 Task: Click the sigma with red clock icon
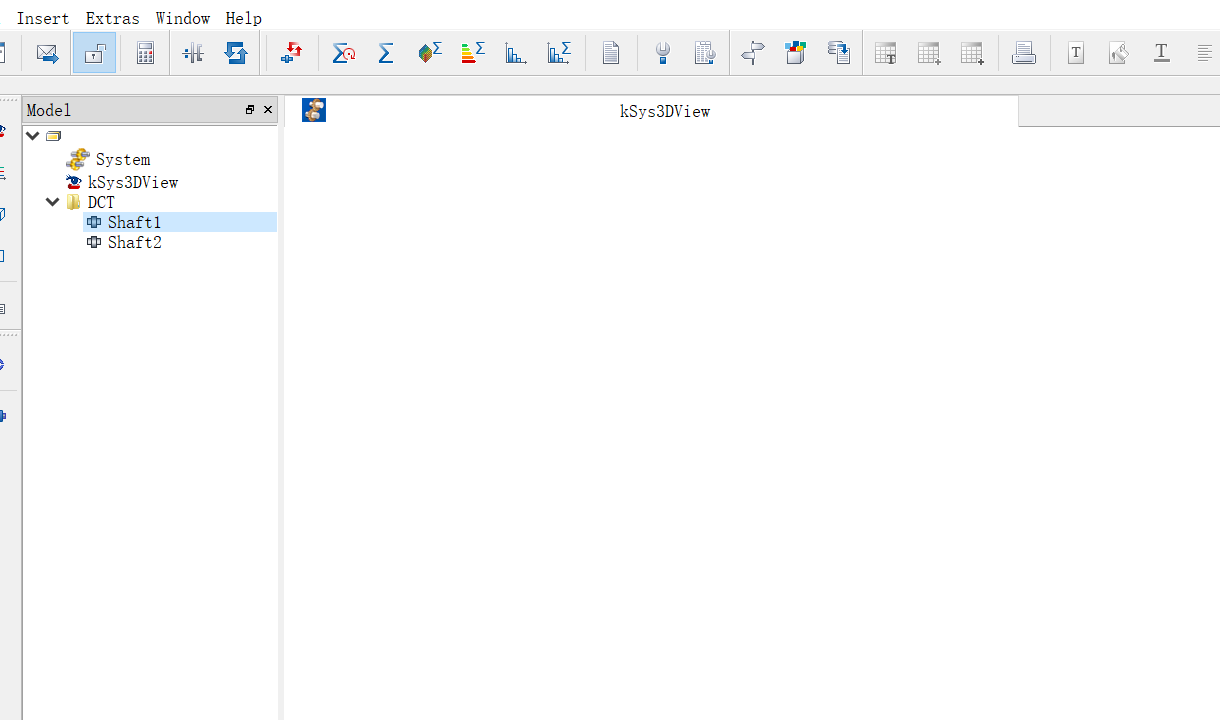(x=344, y=54)
